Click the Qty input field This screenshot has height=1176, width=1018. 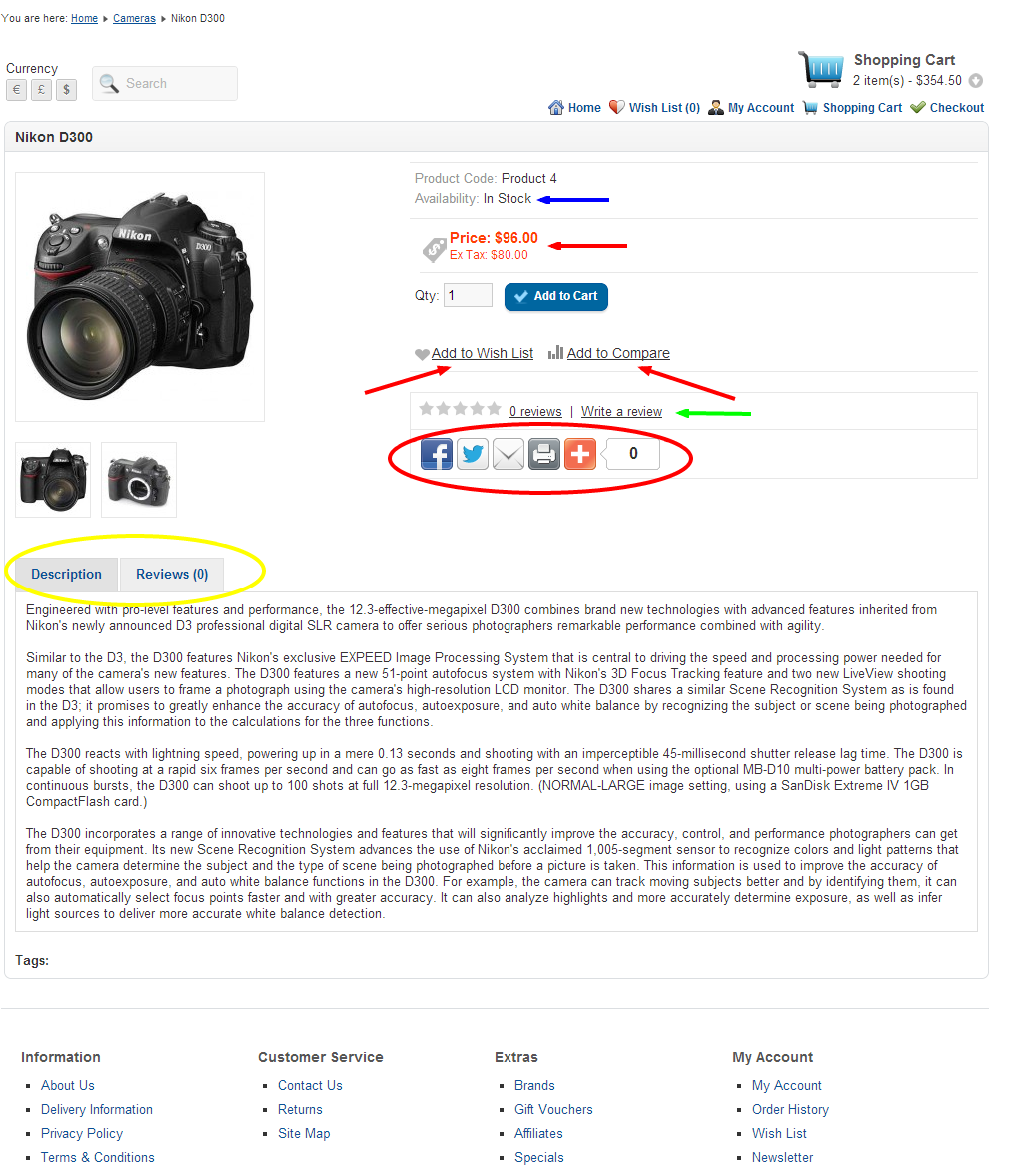(468, 295)
